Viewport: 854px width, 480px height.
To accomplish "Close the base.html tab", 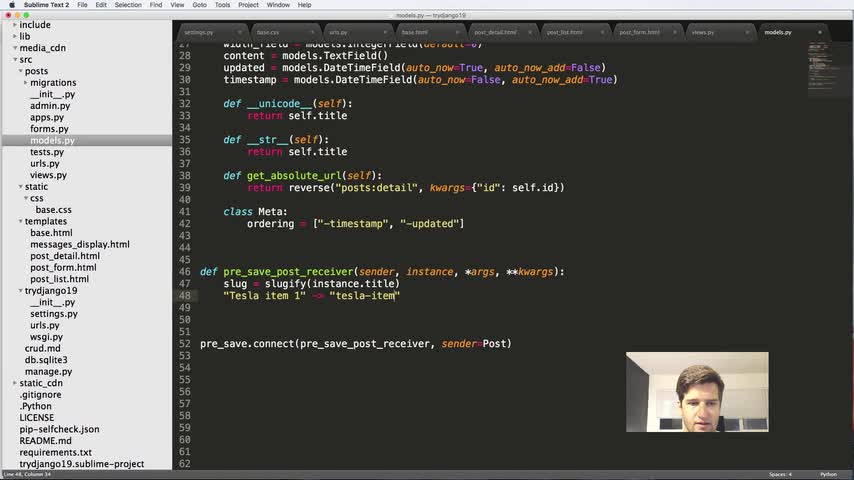I will coord(457,32).
